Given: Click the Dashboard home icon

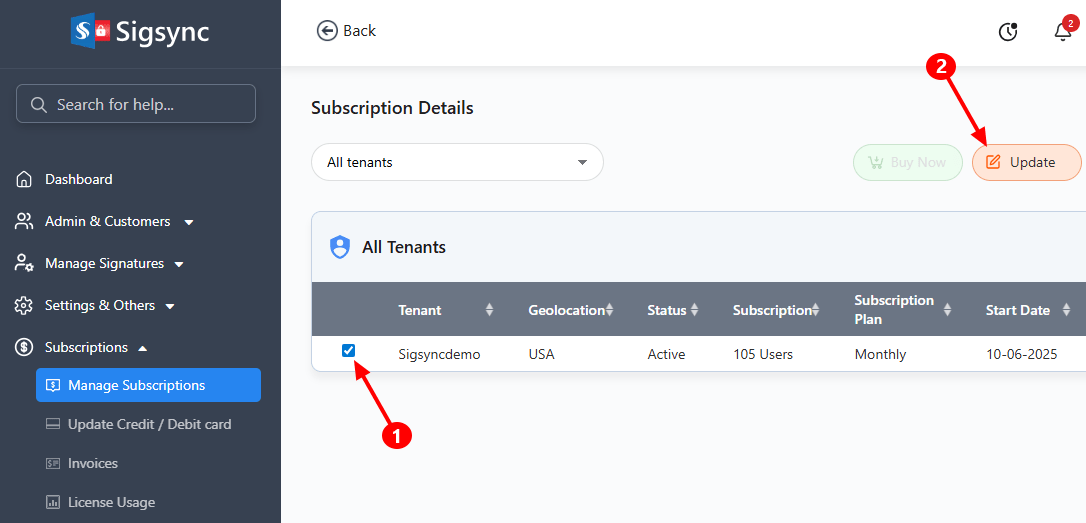Looking at the screenshot, I should click(x=25, y=180).
